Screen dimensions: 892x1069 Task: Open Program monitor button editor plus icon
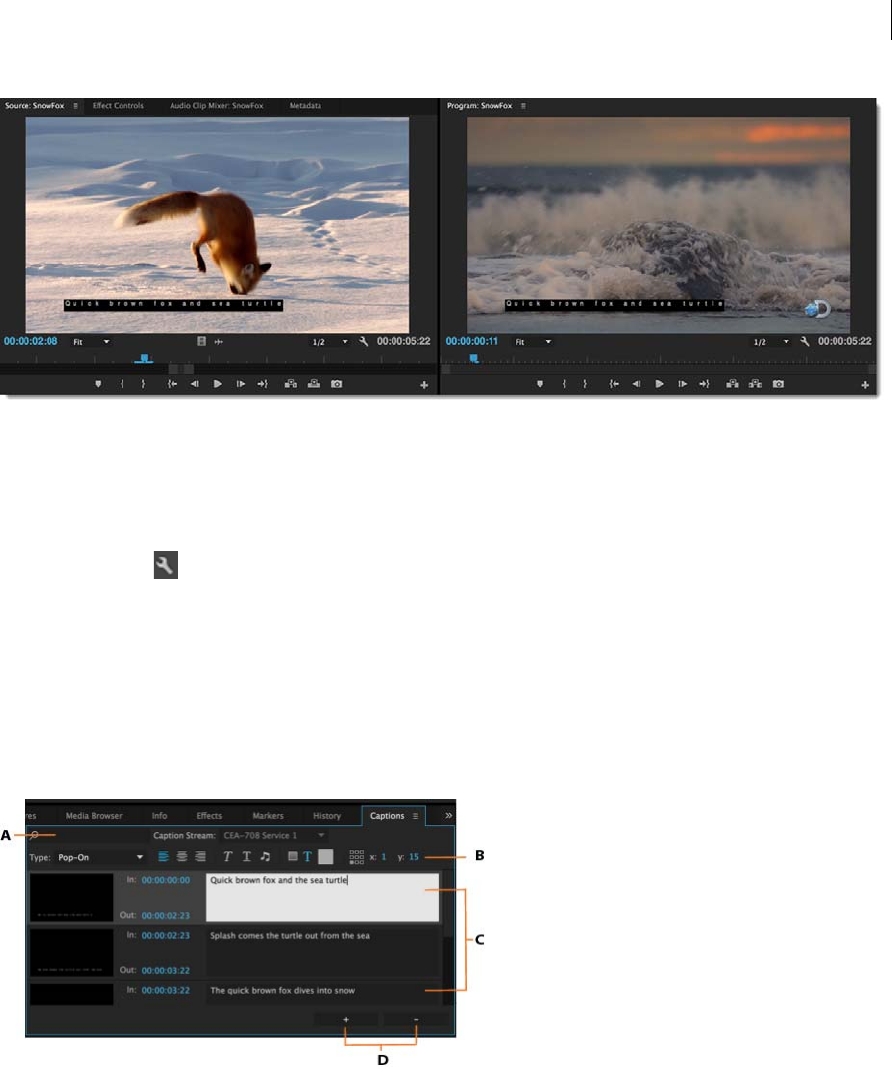tap(865, 385)
